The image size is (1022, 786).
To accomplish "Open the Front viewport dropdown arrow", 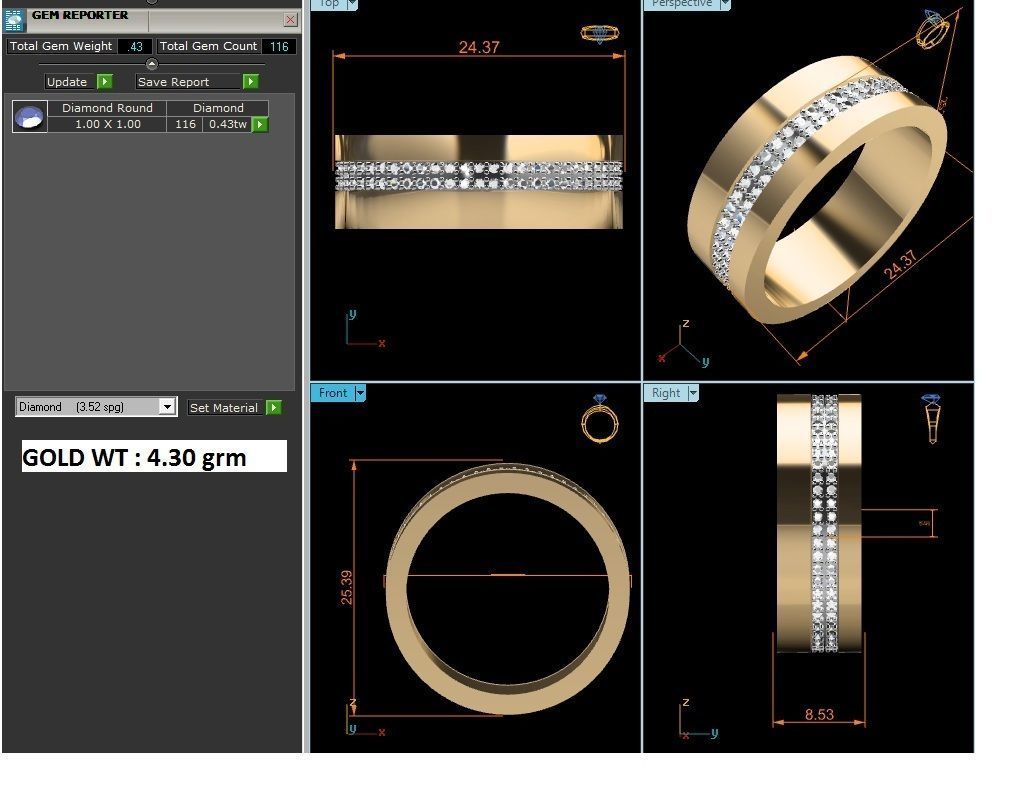I will pos(360,393).
